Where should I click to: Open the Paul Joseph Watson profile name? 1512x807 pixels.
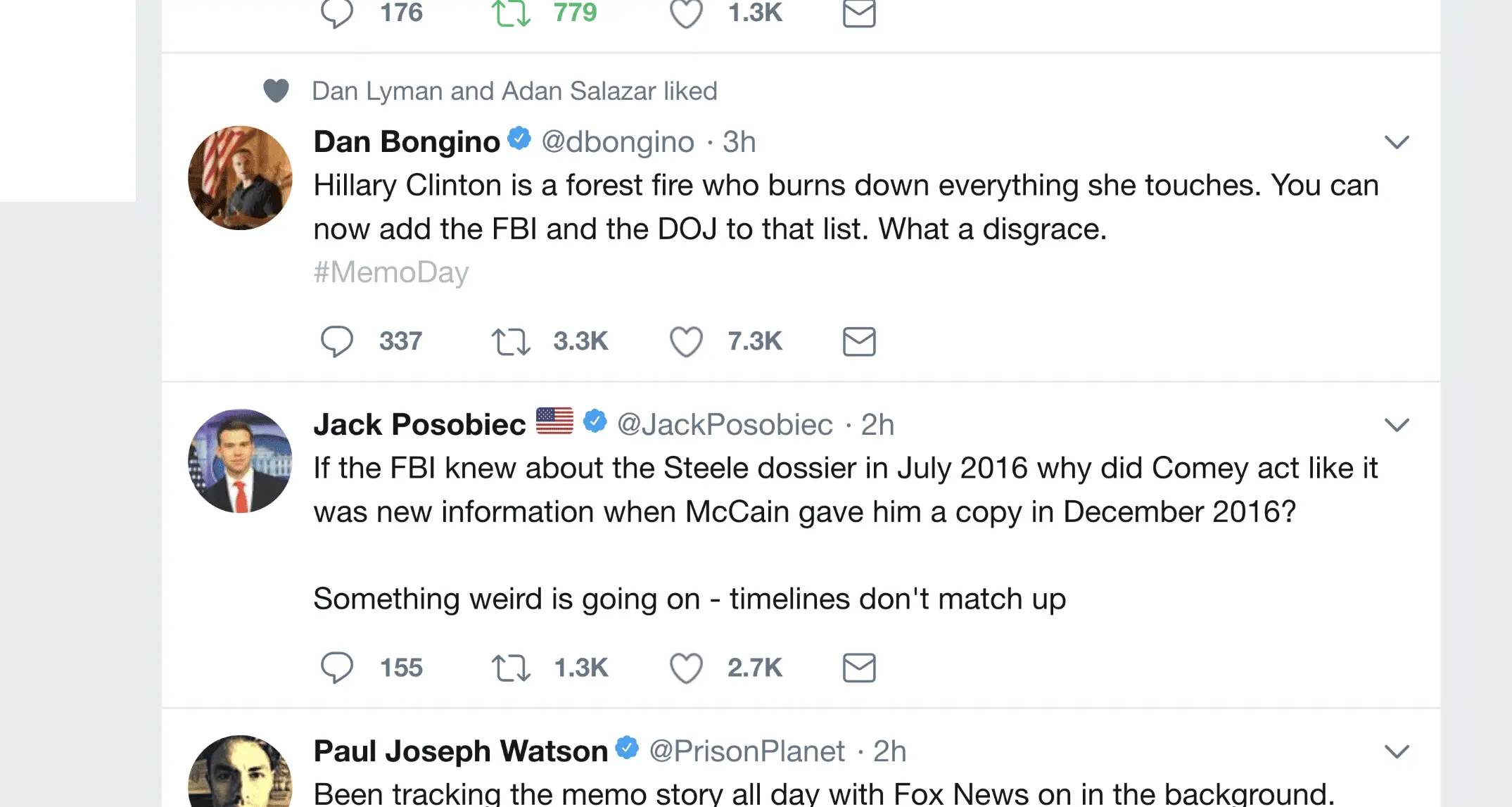[460, 751]
